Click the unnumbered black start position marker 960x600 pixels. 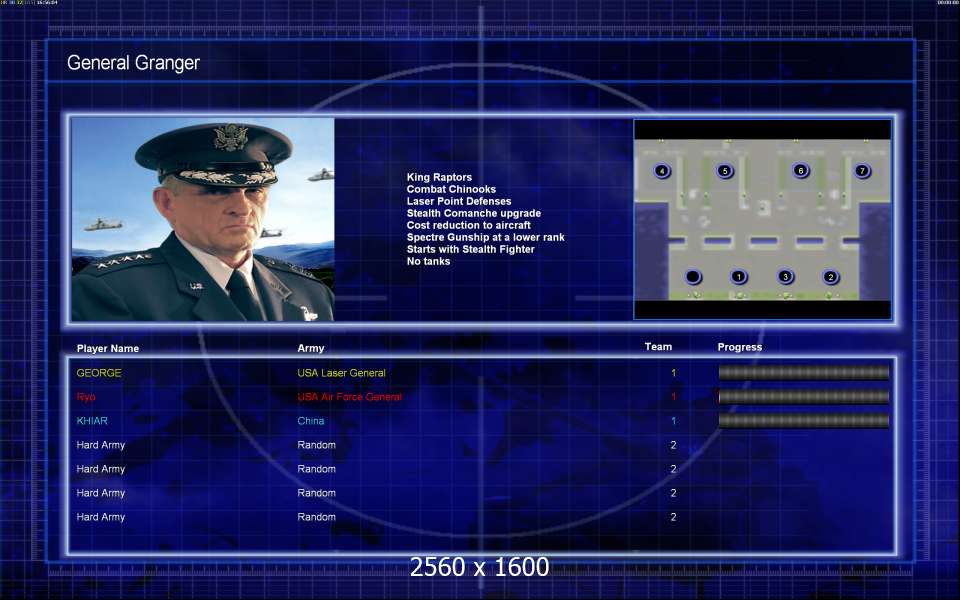click(693, 277)
